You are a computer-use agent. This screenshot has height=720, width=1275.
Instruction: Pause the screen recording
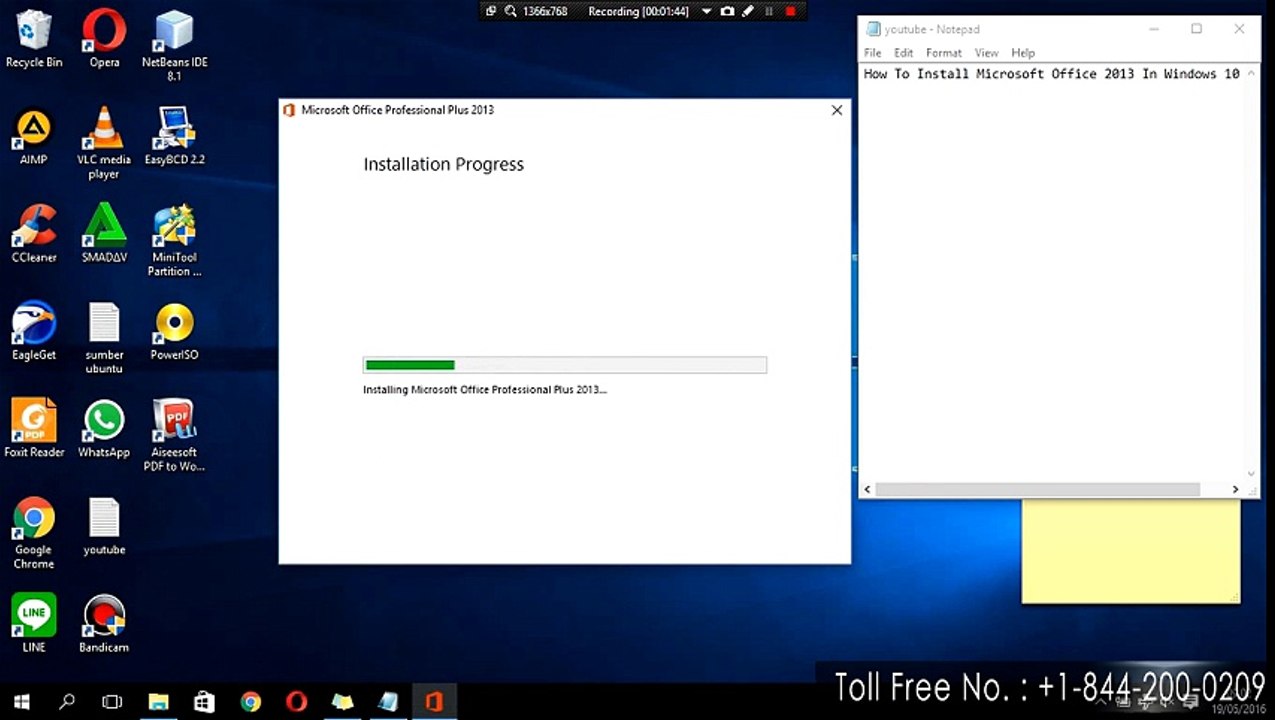[769, 11]
